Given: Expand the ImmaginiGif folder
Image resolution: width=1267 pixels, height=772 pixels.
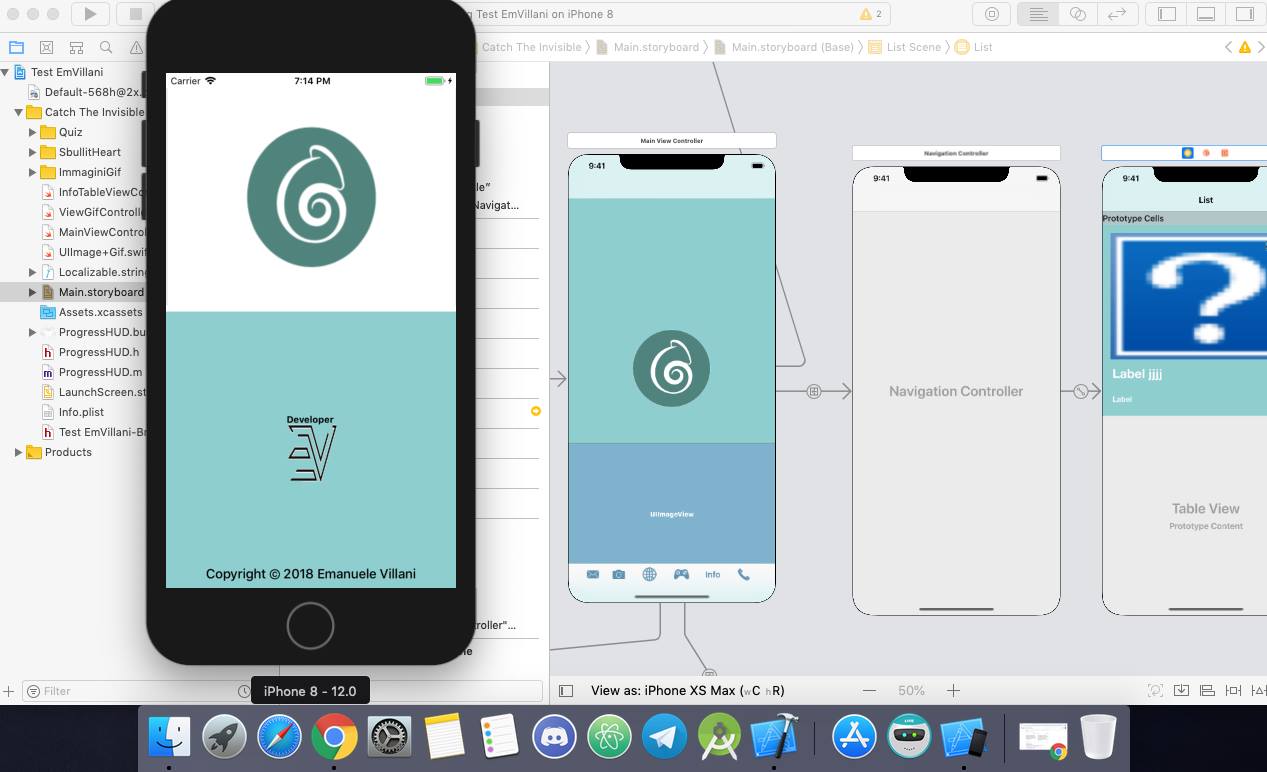Looking at the screenshot, I should pyautogui.click(x=32, y=172).
